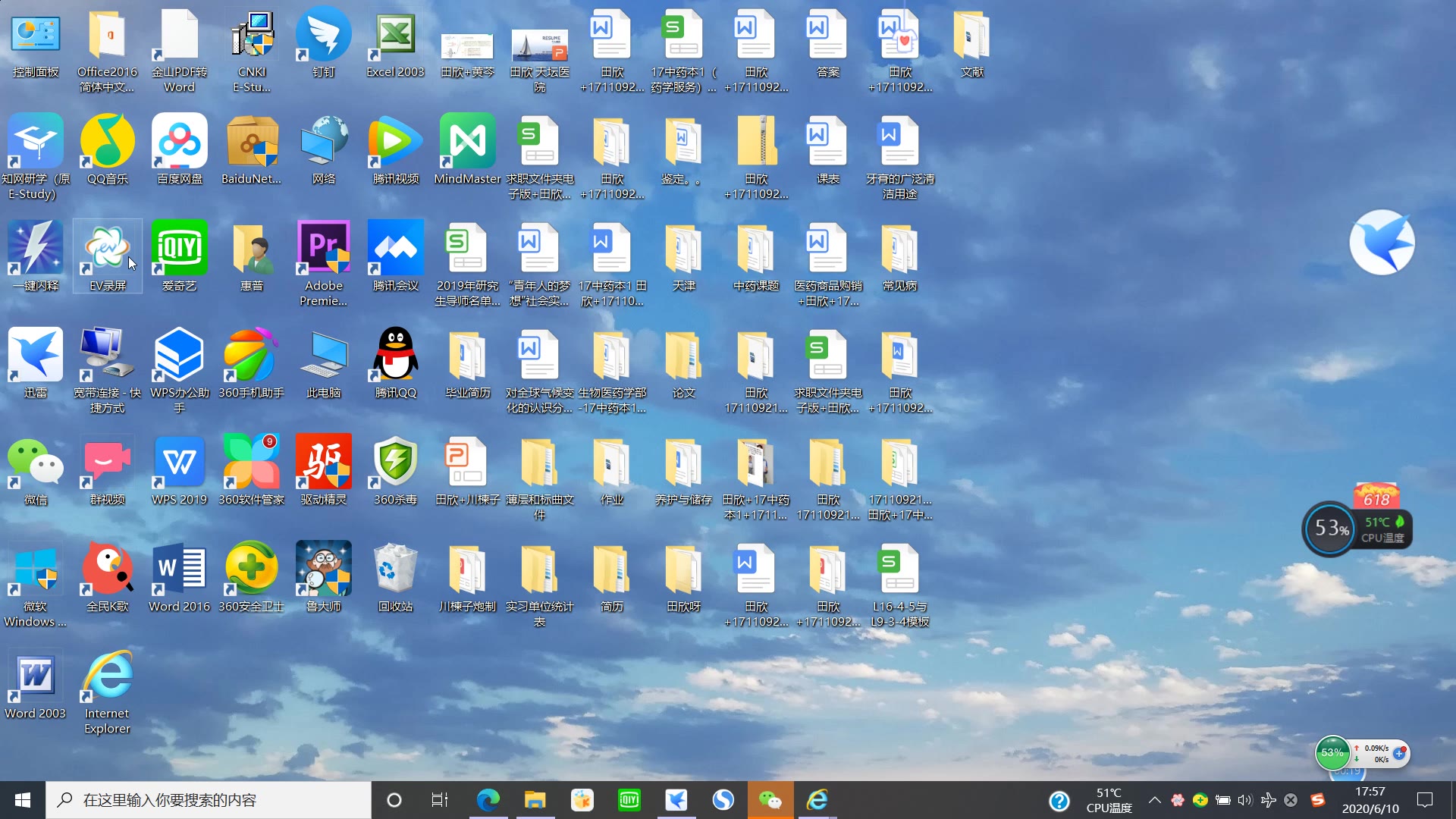Viewport: 1456px width, 819px height.
Task: Open Task View on the taskbar
Action: (x=440, y=800)
